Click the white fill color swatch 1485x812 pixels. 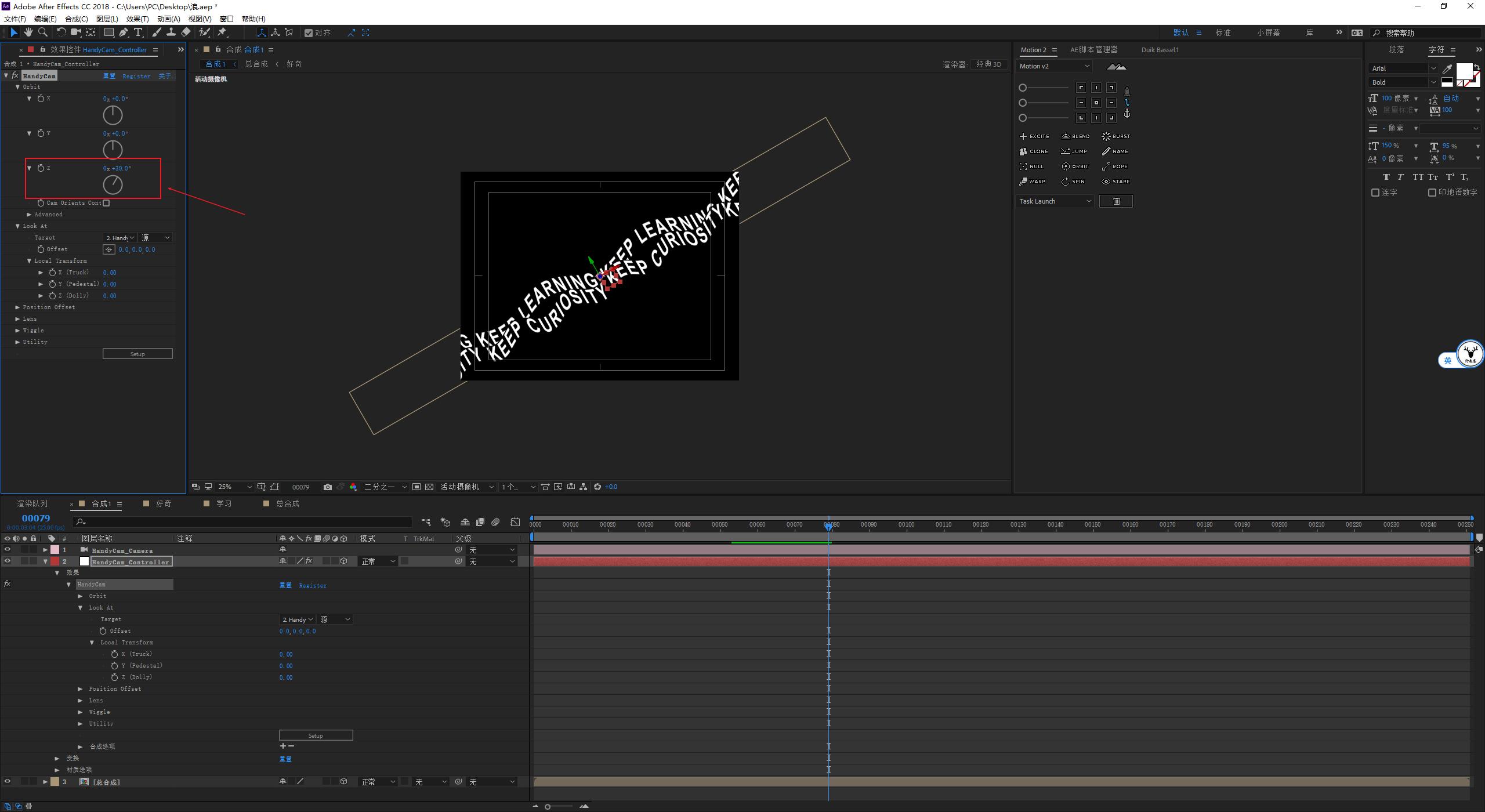1464,71
